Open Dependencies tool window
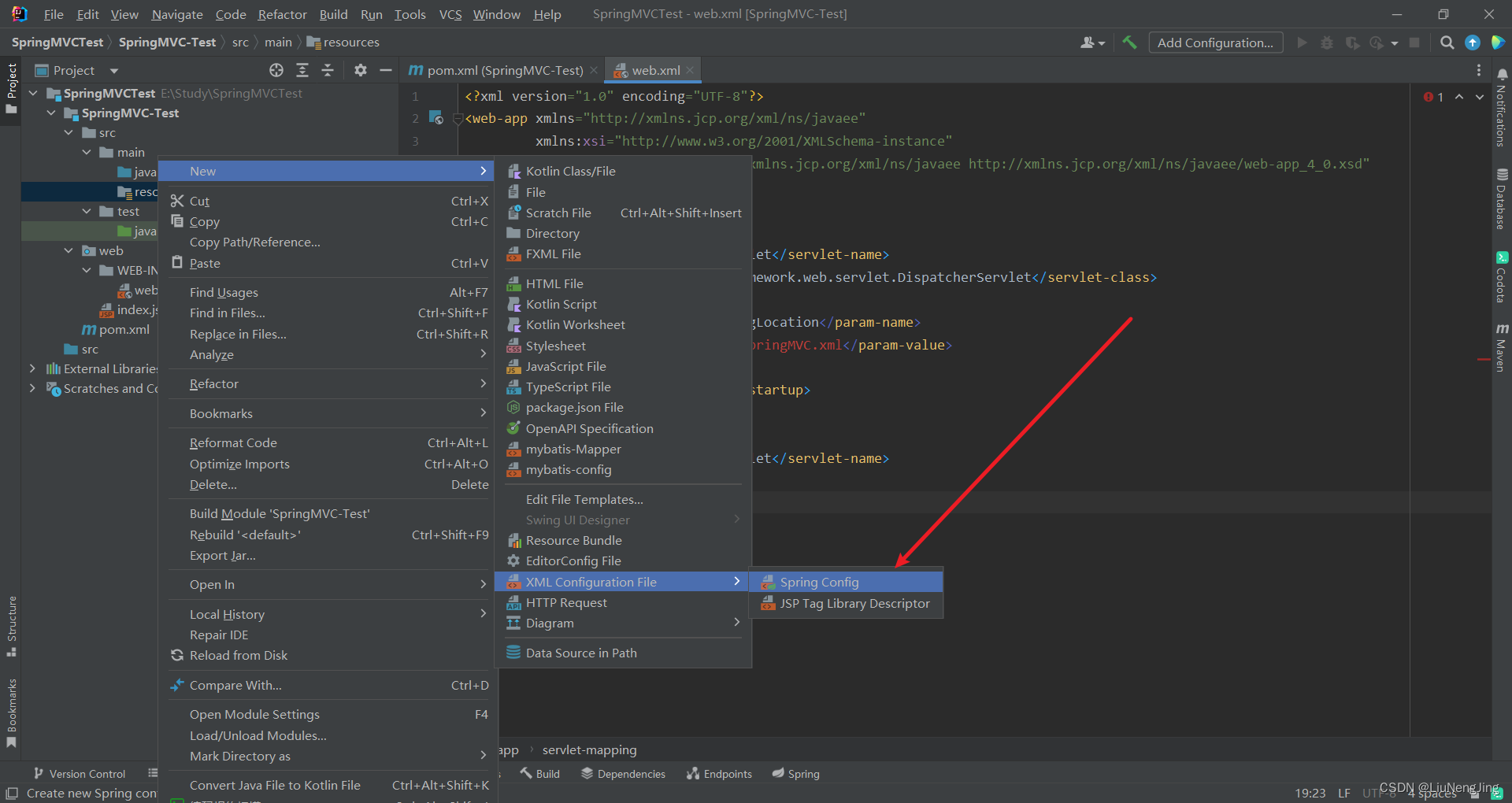This screenshot has height=803, width=1512. click(623, 774)
